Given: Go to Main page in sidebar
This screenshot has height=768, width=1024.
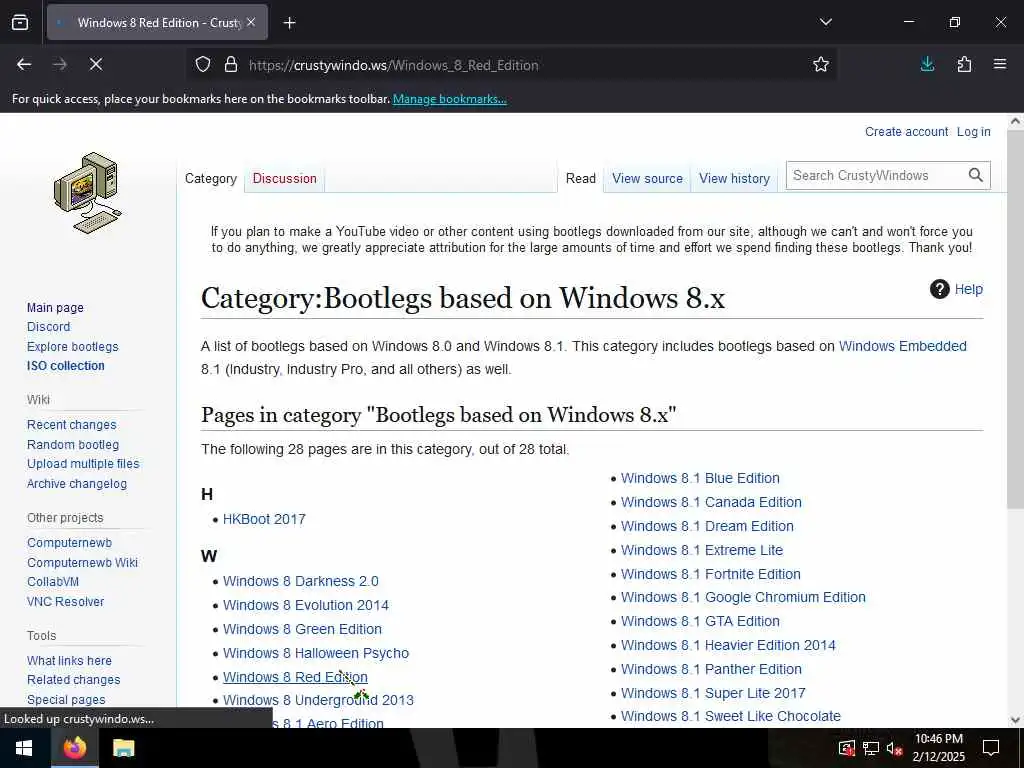Looking at the screenshot, I should click(55, 308).
